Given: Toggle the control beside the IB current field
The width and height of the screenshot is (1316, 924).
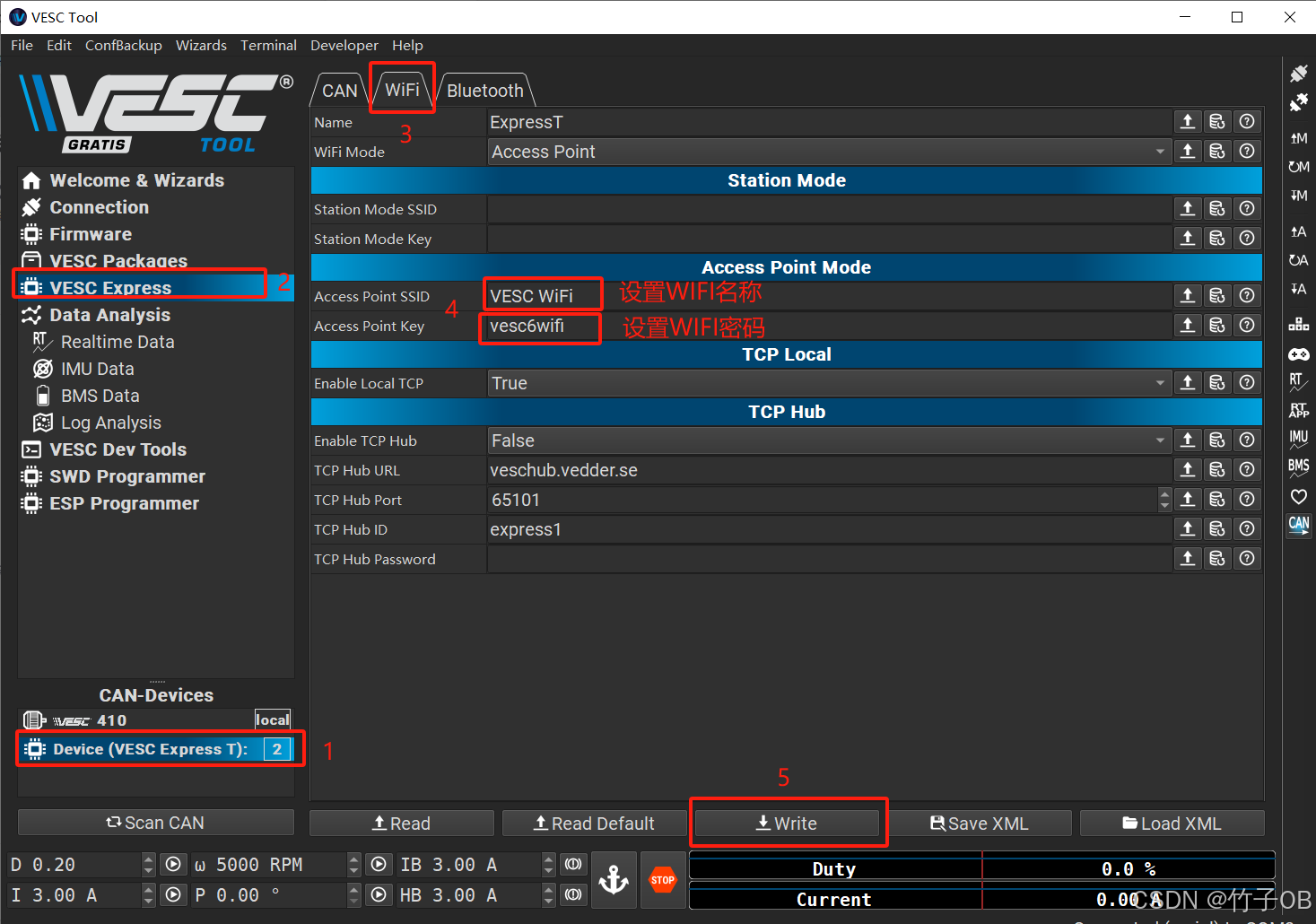Looking at the screenshot, I should click(573, 864).
